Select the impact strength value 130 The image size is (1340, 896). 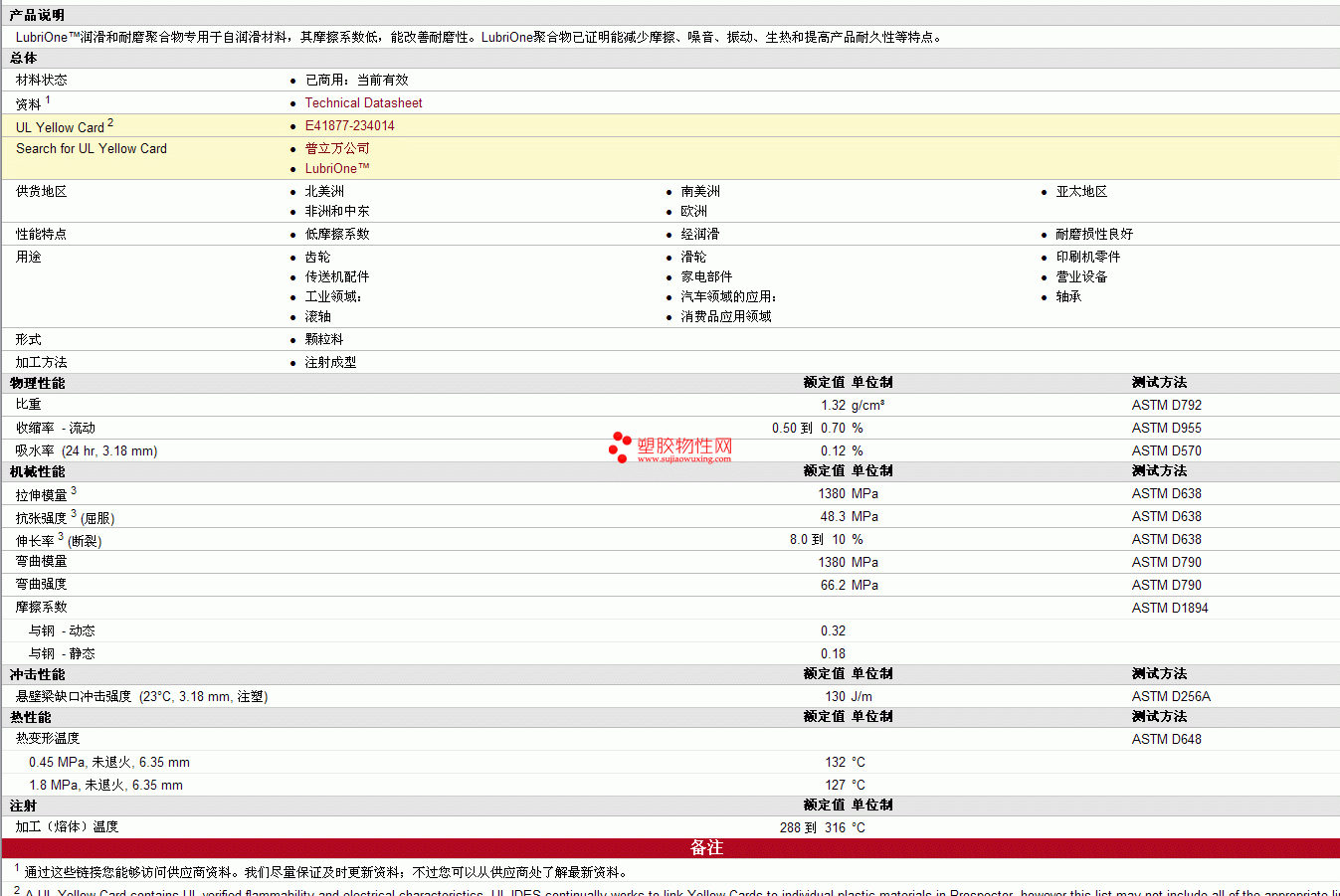(836, 696)
